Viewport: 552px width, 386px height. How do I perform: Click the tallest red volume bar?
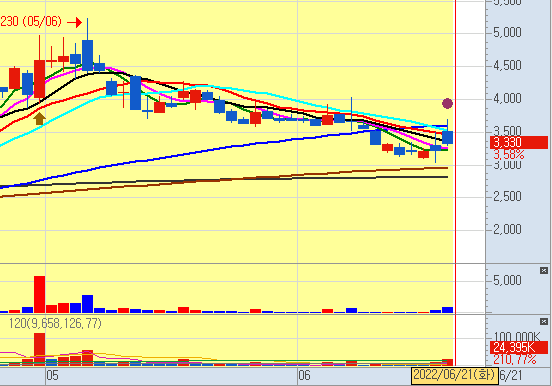pos(39,294)
